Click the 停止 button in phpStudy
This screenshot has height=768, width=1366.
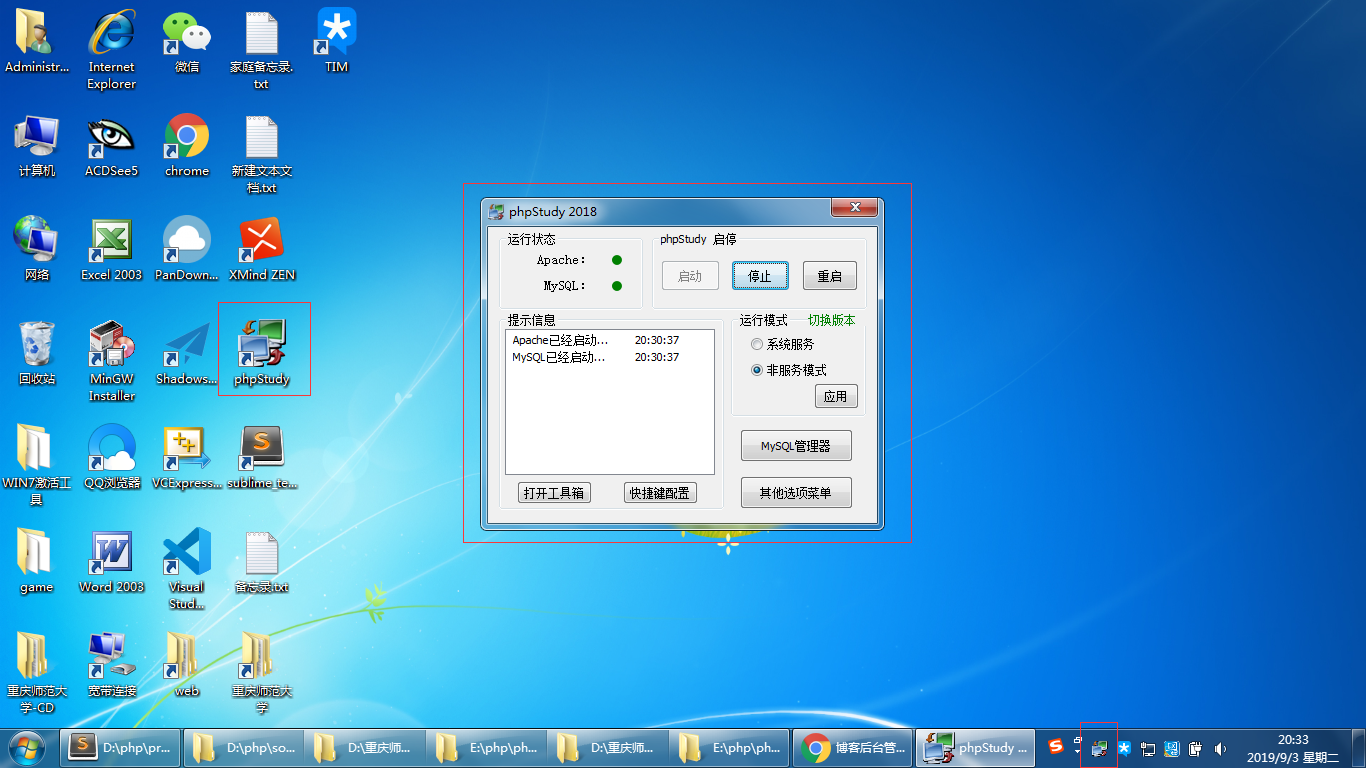[x=760, y=276]
